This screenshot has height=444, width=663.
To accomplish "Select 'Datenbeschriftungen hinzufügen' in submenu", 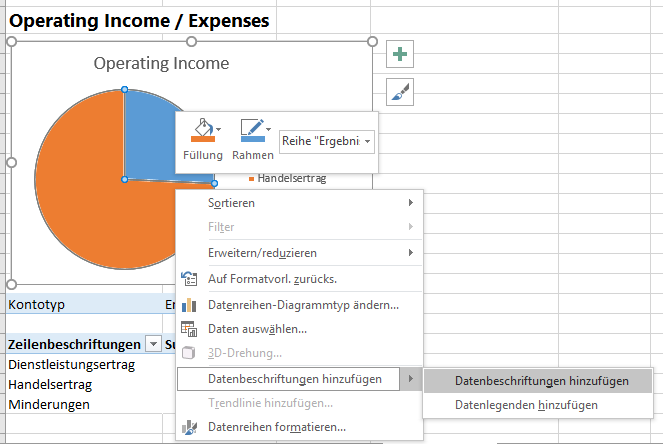I will pos(541,381).
